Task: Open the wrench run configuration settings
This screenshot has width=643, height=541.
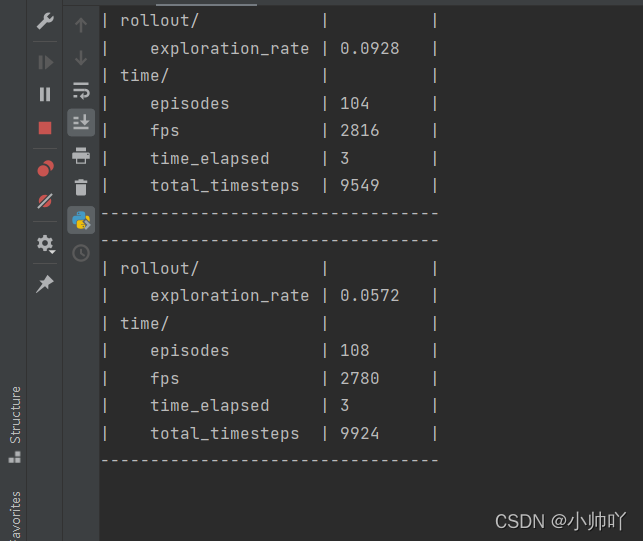Action: (x=45, y=21)
